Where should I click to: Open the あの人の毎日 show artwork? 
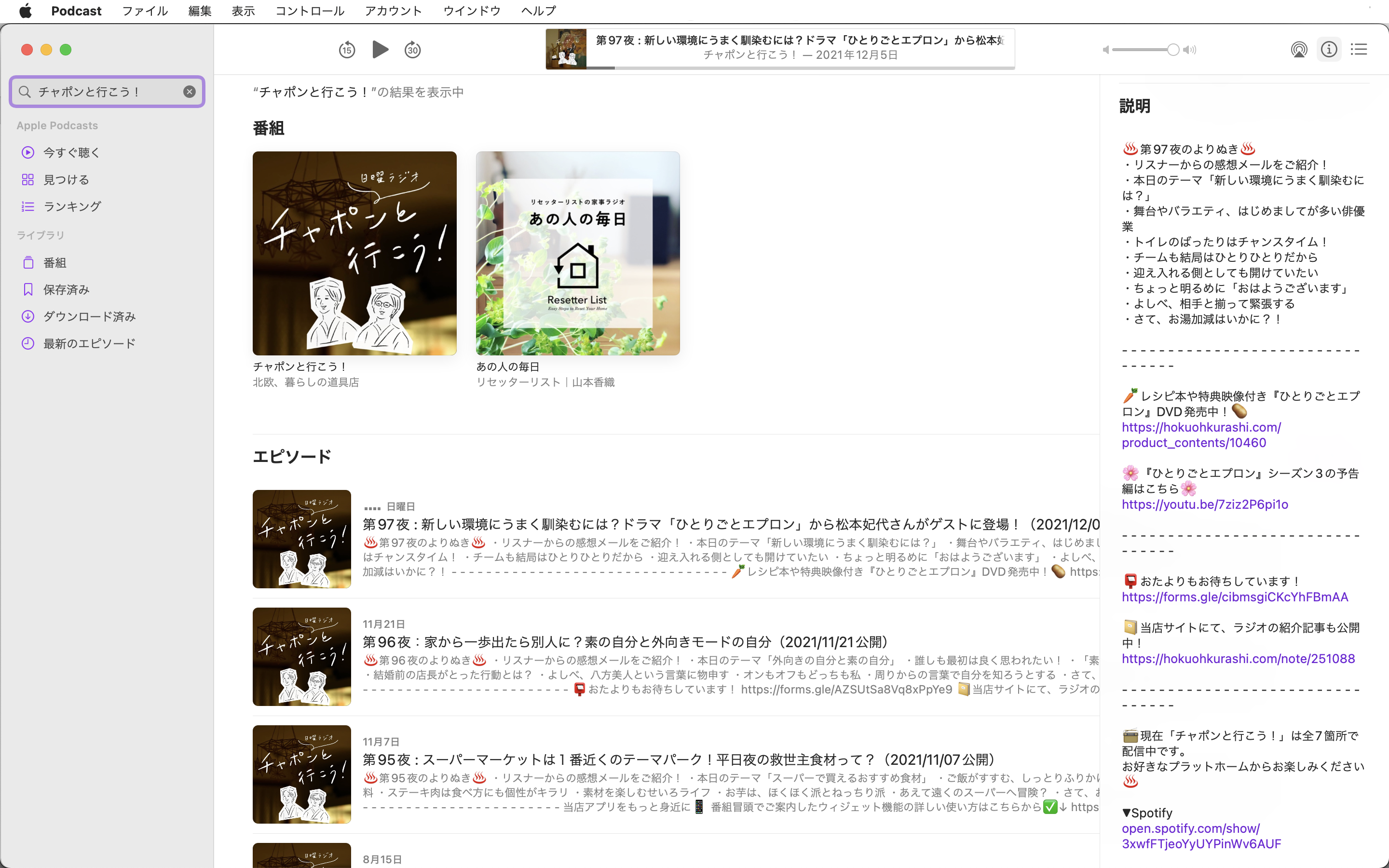click(x=578, y=253)
